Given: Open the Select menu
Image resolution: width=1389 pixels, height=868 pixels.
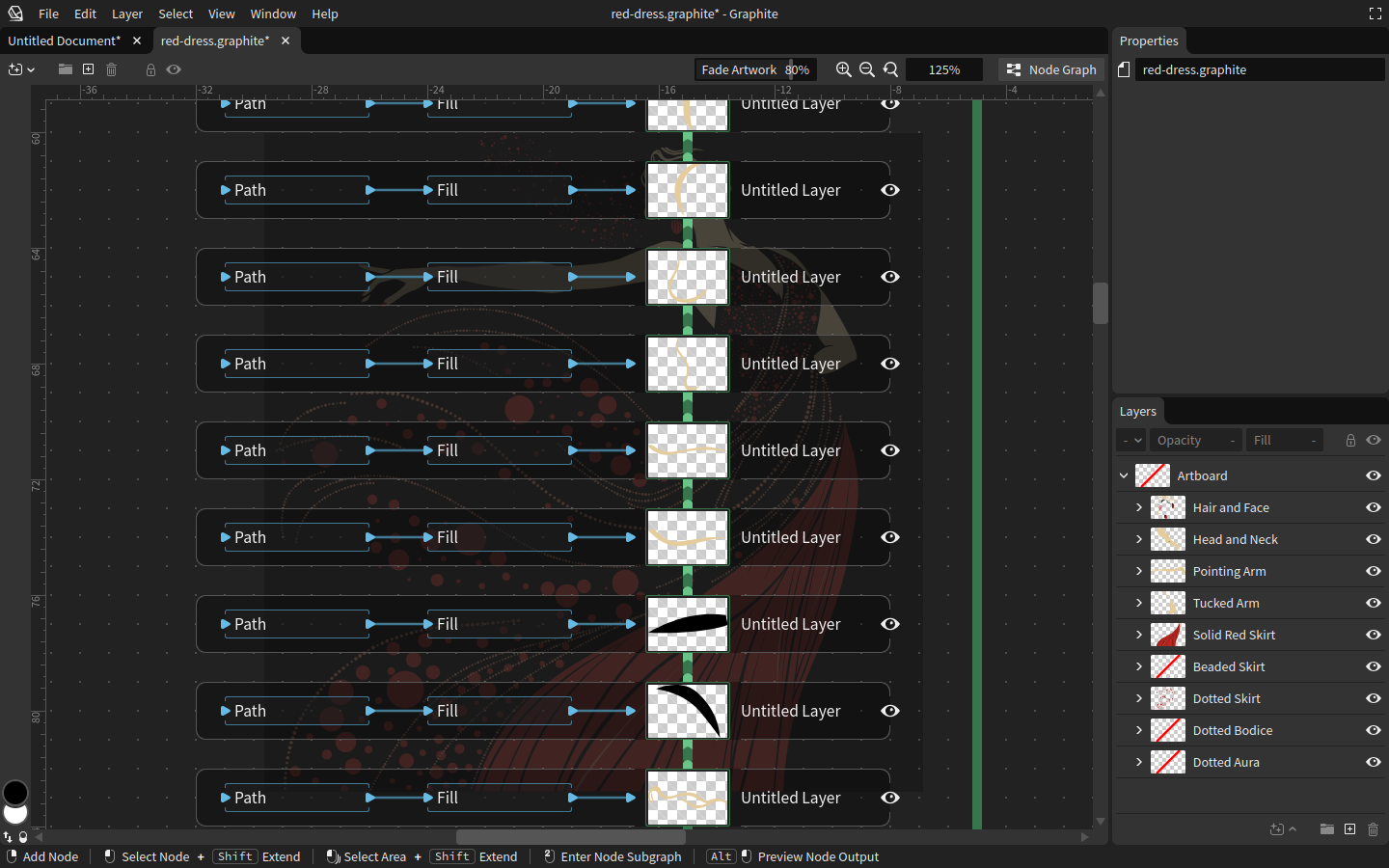Looking at the screenshot, I should [176, 14].
